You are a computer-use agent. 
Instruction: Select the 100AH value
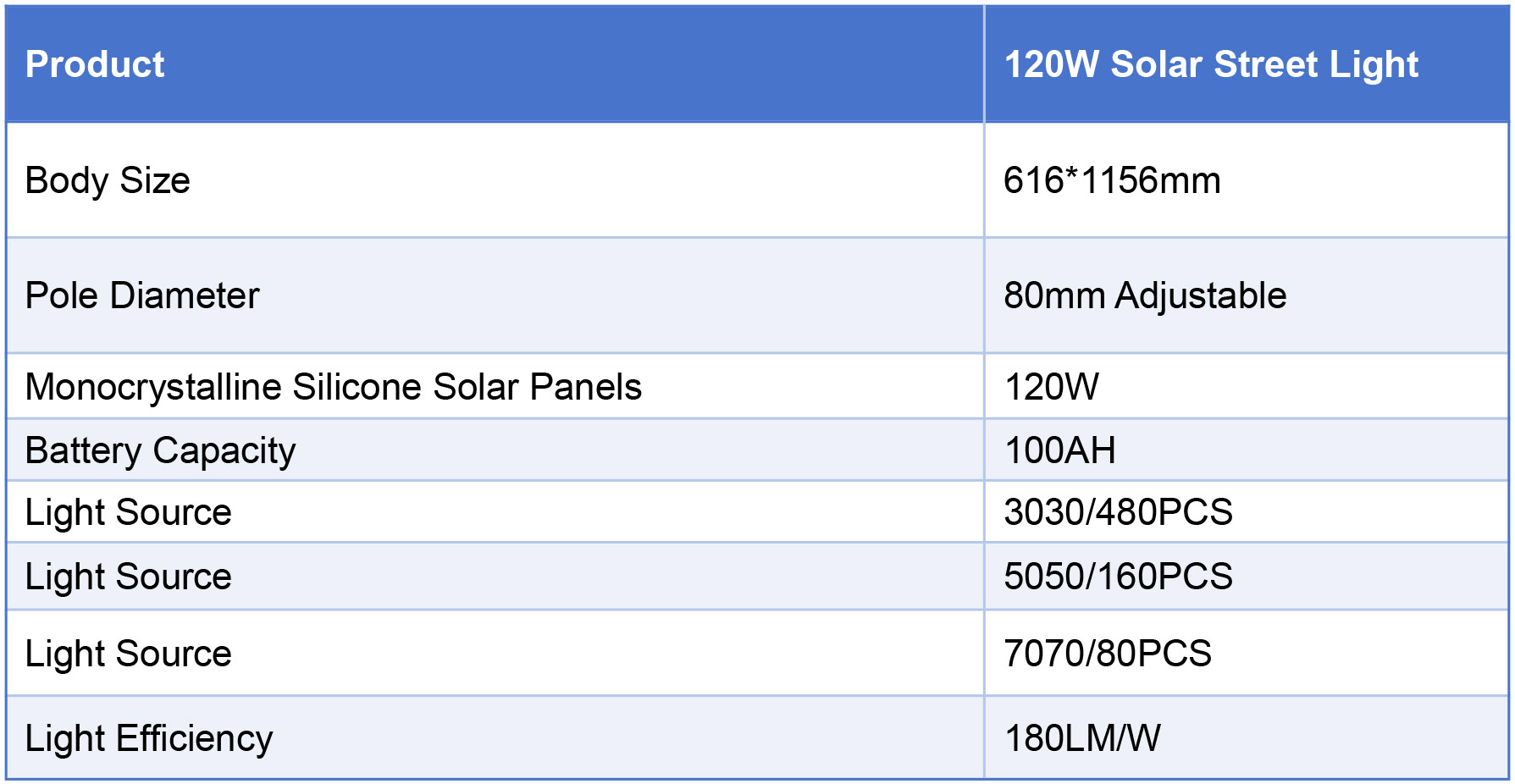click(x=1059, y=450)
